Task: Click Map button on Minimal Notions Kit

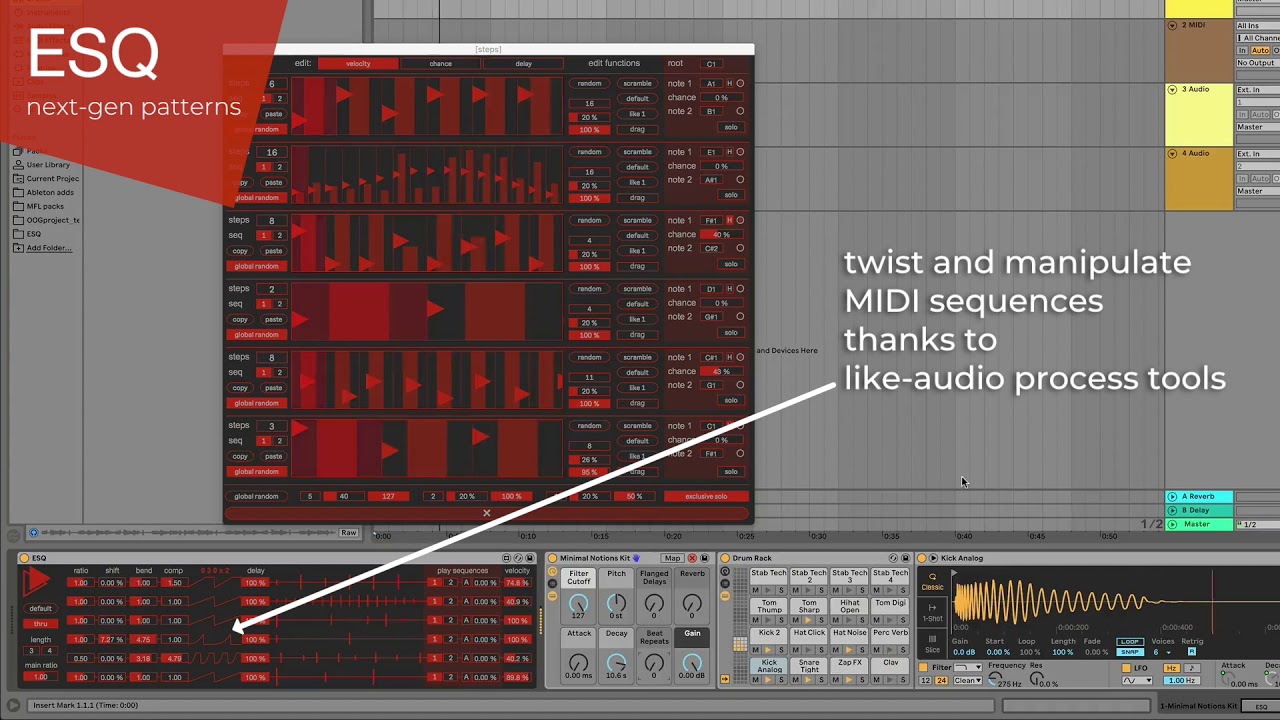Action: click(673, 558)
